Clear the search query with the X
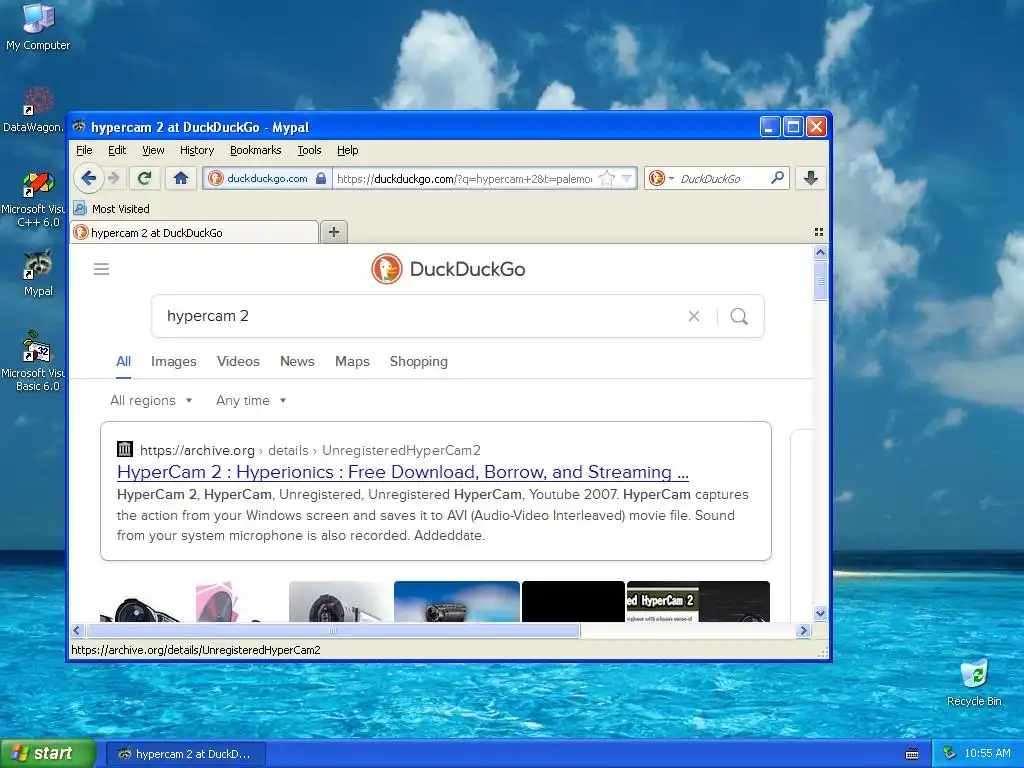The image size is (1024, 768). click(694, 316)
